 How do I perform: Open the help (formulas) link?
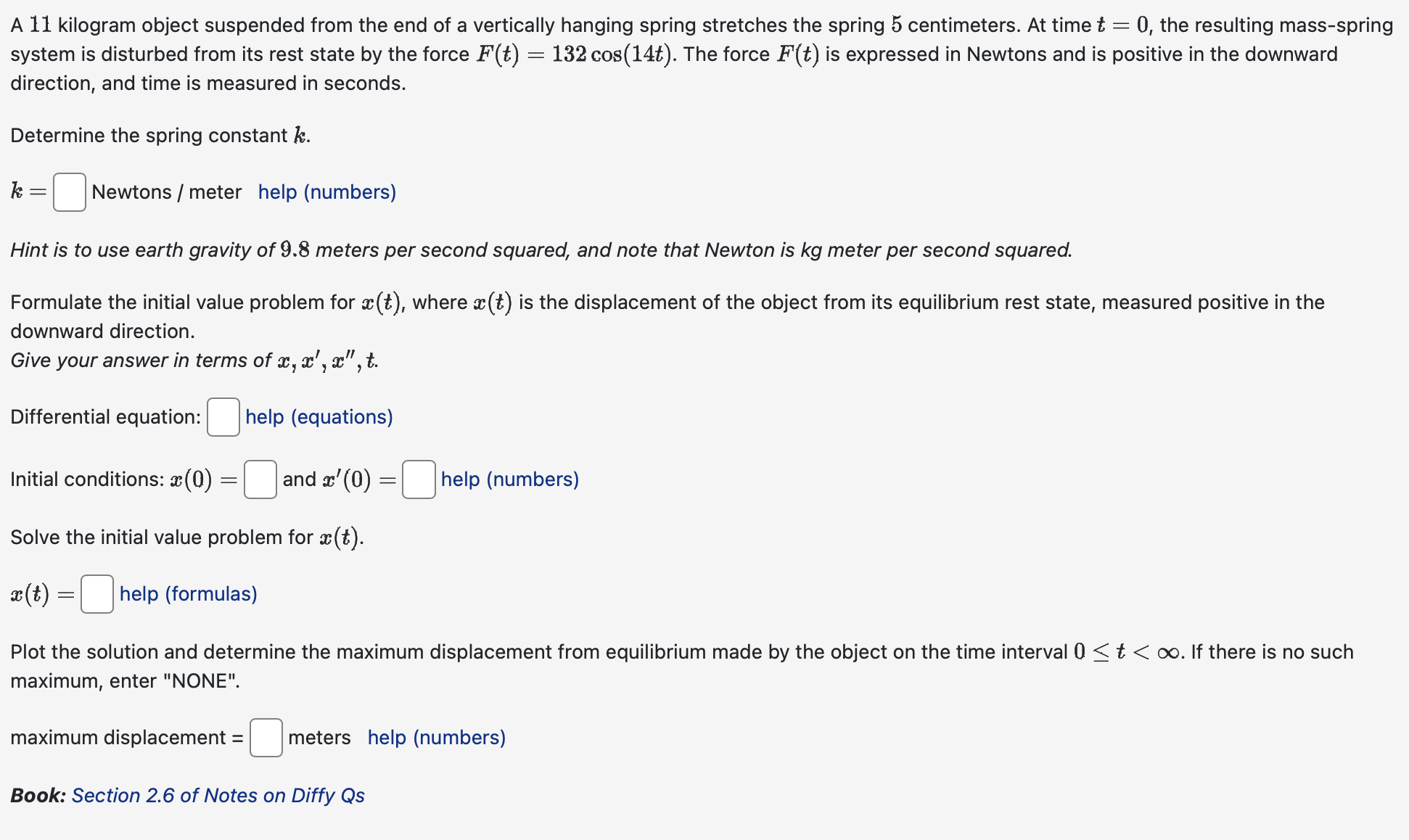(188, 594)
